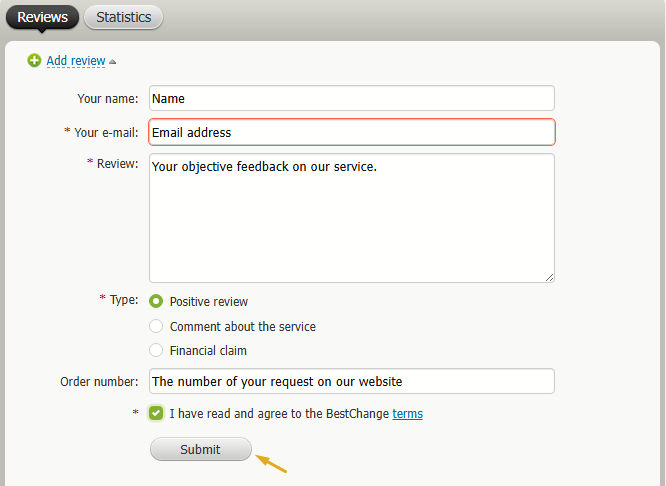This screenshot has width=666, height=486.
Task: Switch to the Statistics tab
Action: 124,17
